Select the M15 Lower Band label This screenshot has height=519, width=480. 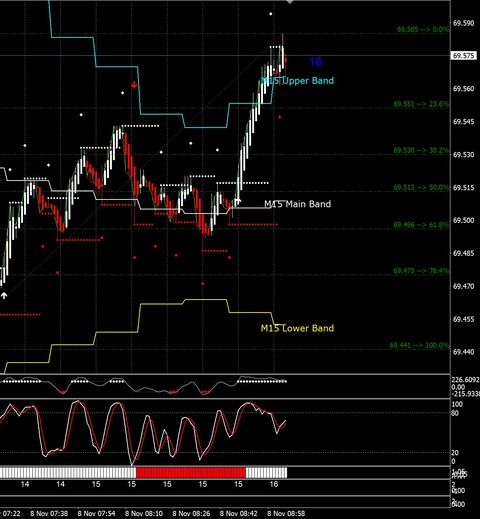pos(297,328)
